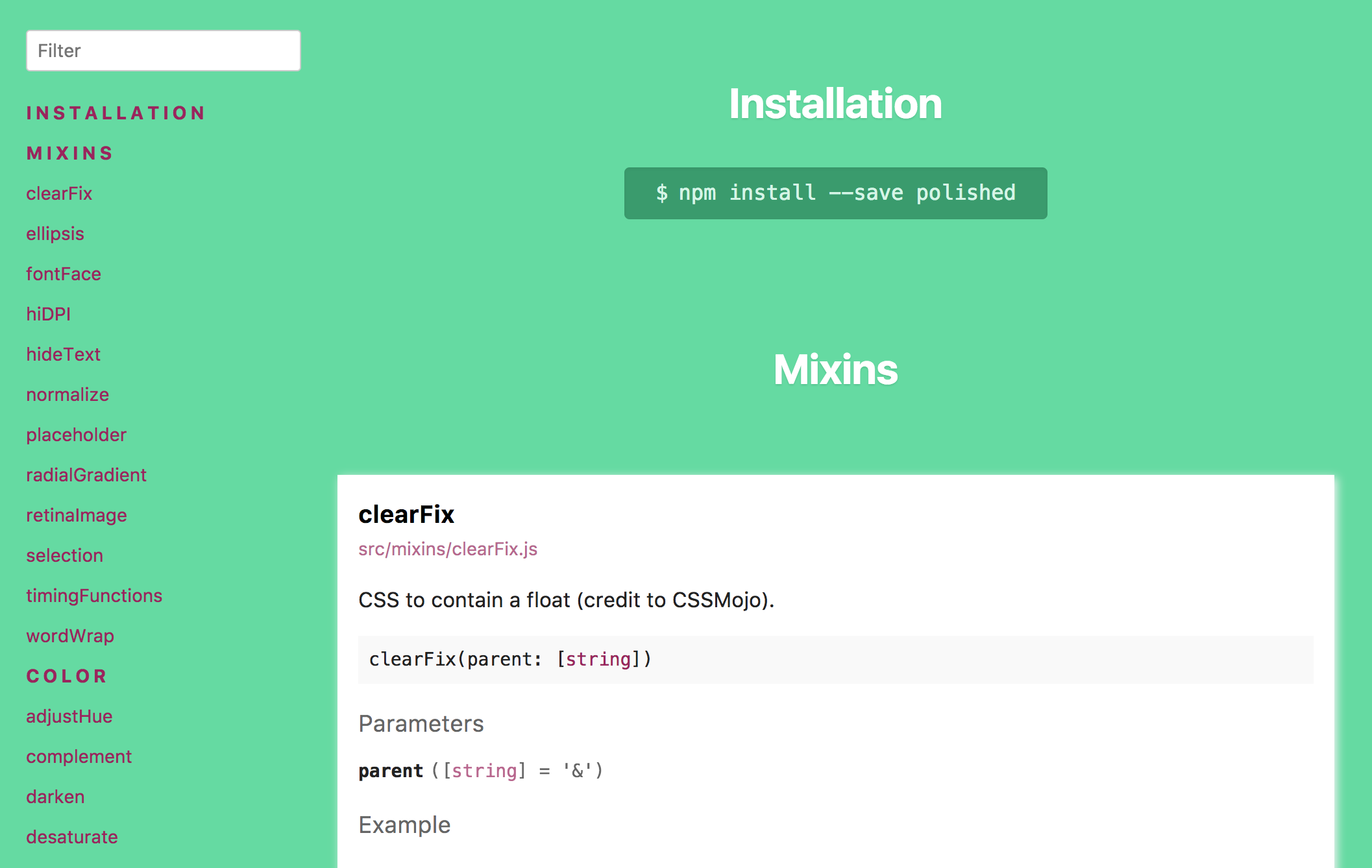The image size is (1372, 868).
Task: Select the darken color link
Action: click(56, 797)
